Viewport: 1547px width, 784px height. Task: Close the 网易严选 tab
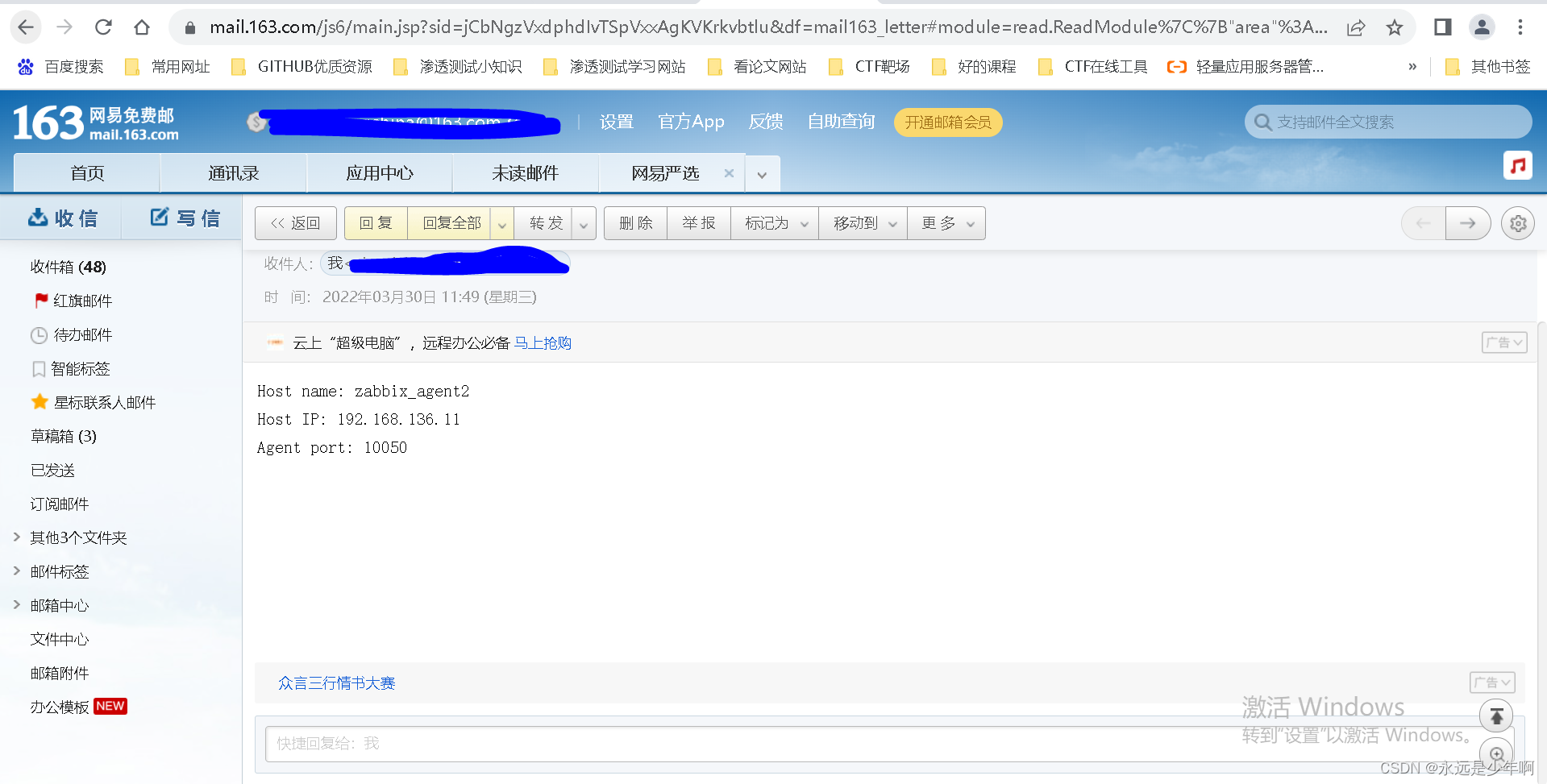click(x=729, y=173)
